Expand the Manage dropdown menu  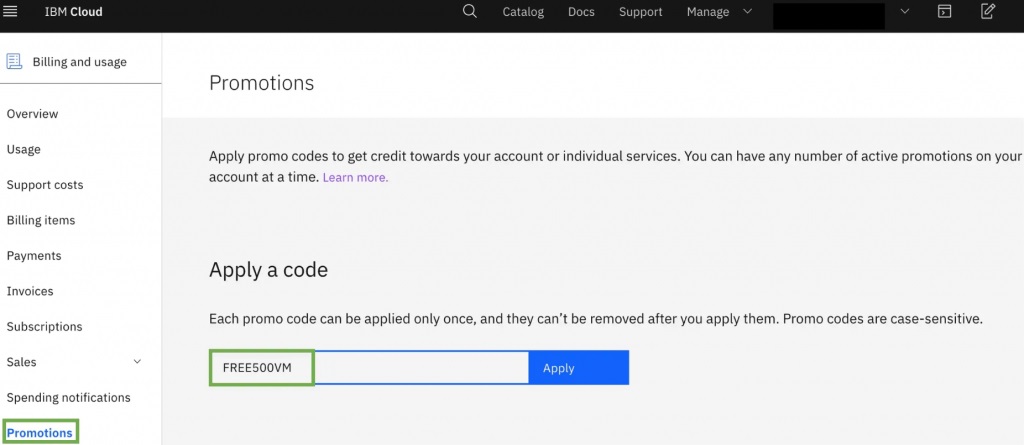coord(720,12)
